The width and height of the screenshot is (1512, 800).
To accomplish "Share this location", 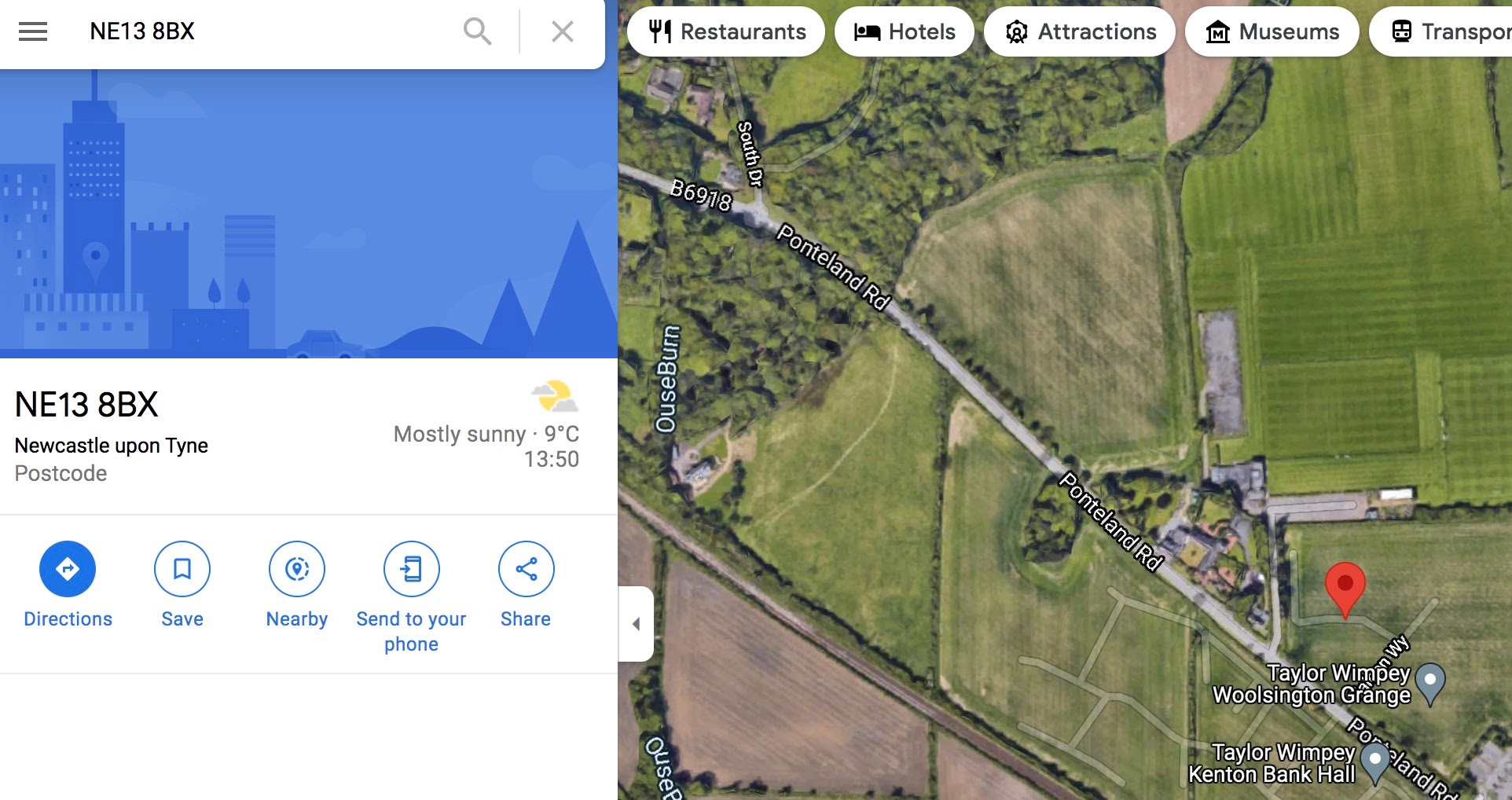I will [527, 569].
